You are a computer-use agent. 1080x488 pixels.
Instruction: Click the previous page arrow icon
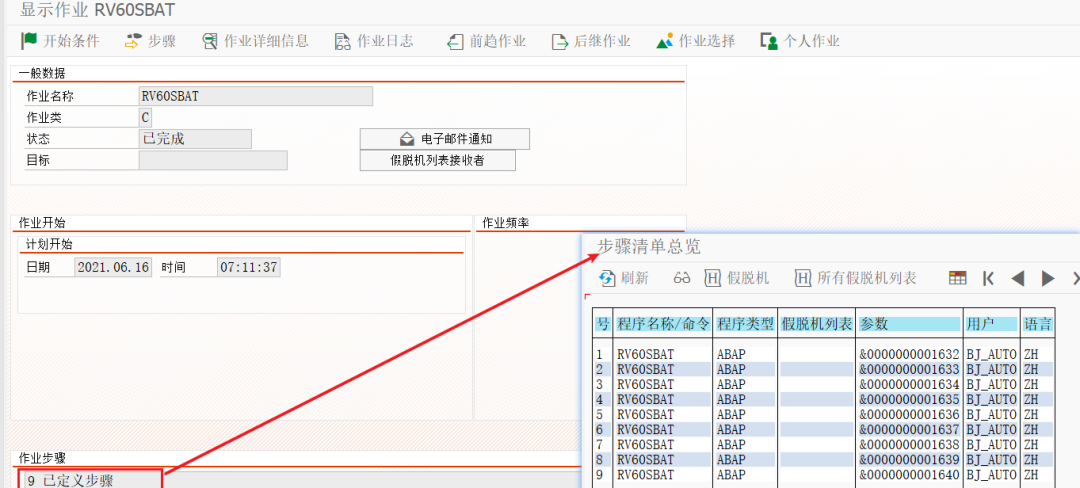[1018, 278]
